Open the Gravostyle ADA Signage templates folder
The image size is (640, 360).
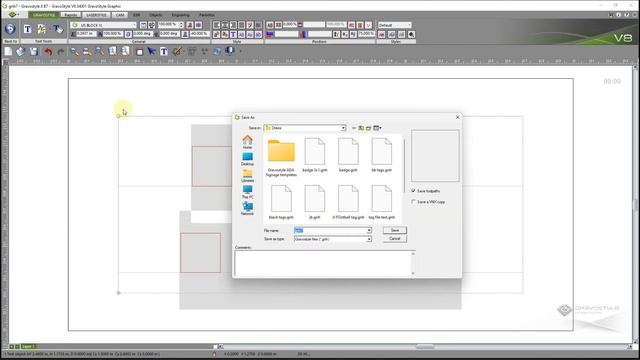click(x=281, y=158)
